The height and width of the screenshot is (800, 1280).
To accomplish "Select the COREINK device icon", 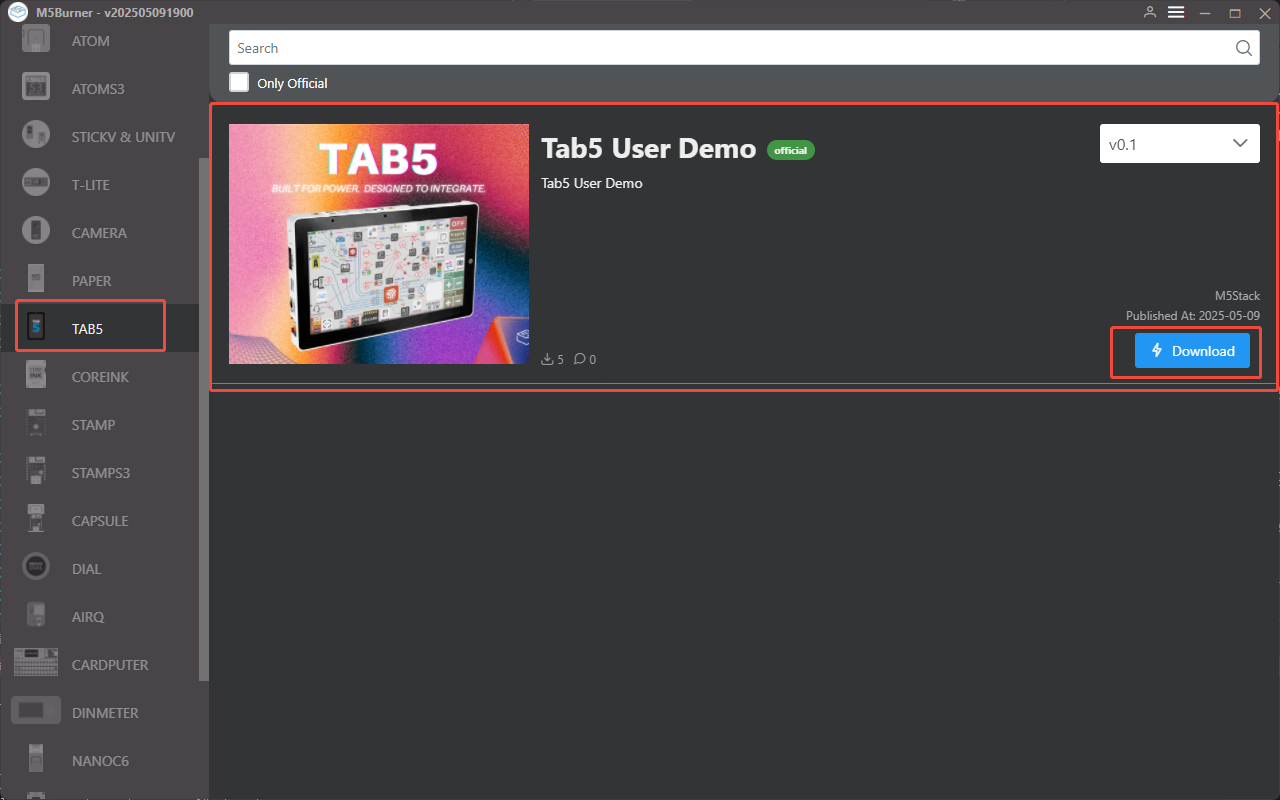I will pos(36,376).
